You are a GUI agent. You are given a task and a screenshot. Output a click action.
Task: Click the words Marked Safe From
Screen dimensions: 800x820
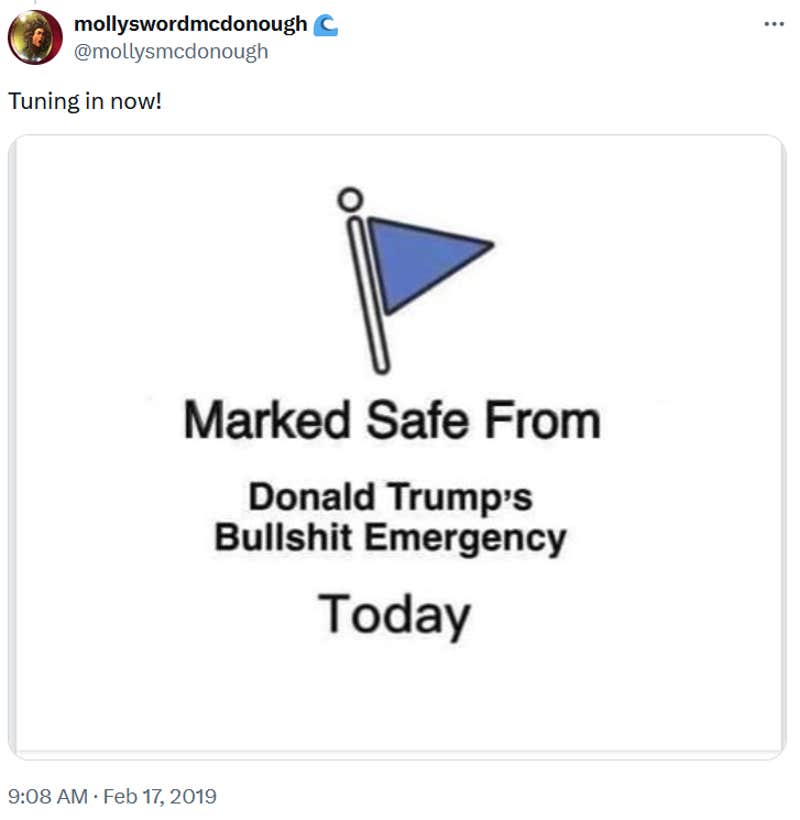(x=394, y=421)
